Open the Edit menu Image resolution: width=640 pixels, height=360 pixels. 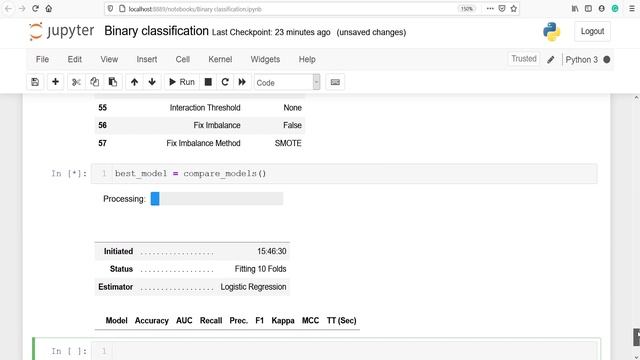(75, 60)
